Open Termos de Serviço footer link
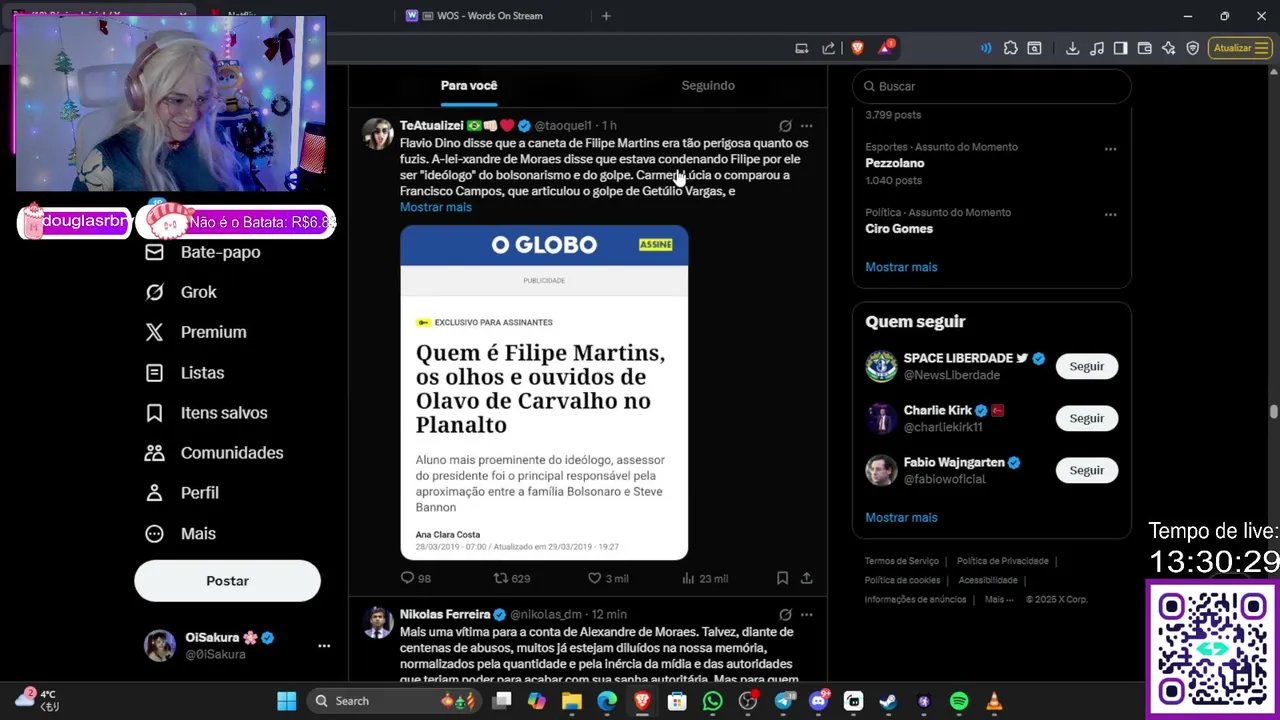This screenshot has width=1280, height=720. 902,561
